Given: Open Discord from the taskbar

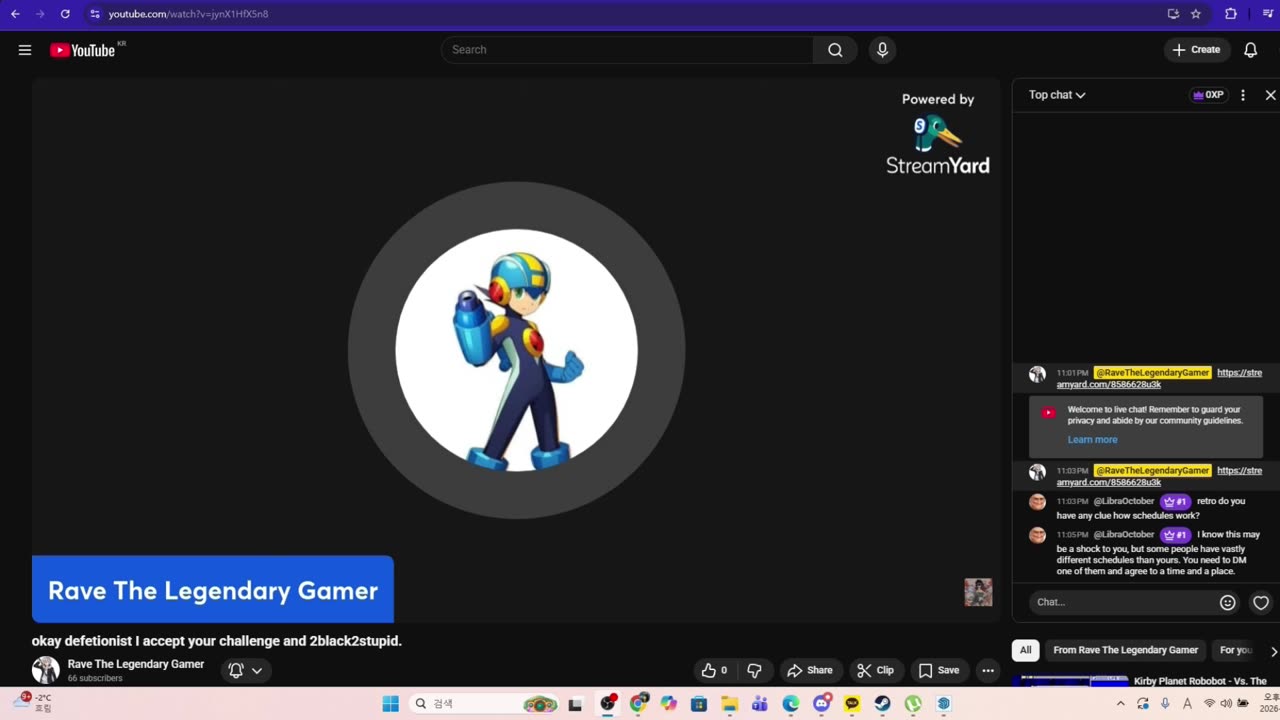Looking at the screenshot, I should pos(822,704).
